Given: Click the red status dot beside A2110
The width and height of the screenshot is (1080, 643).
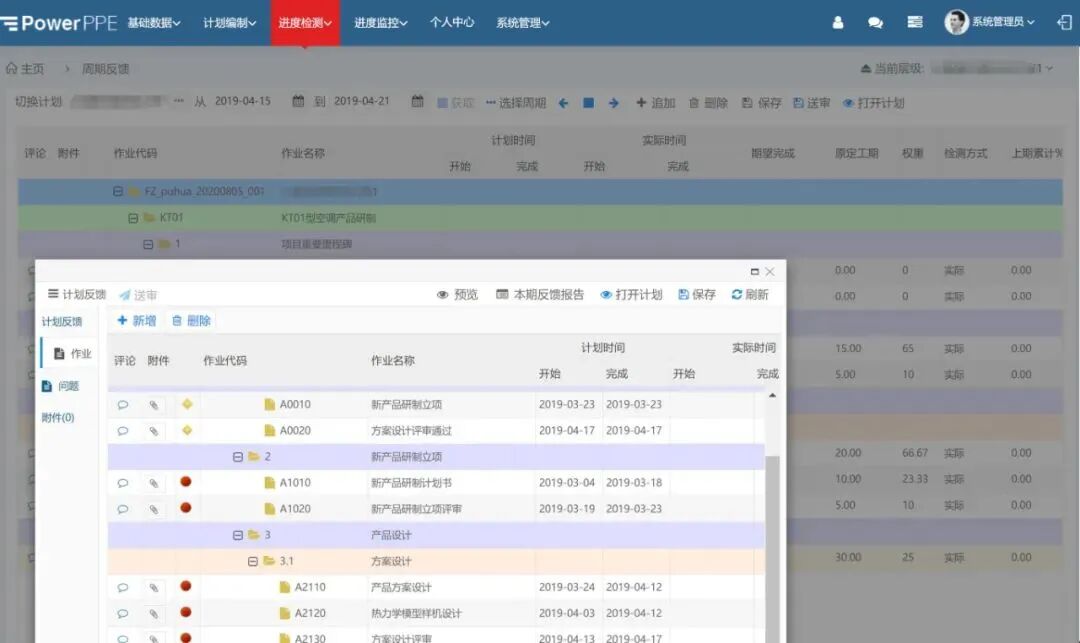Looking at the screenshot, I should [185, 586].
